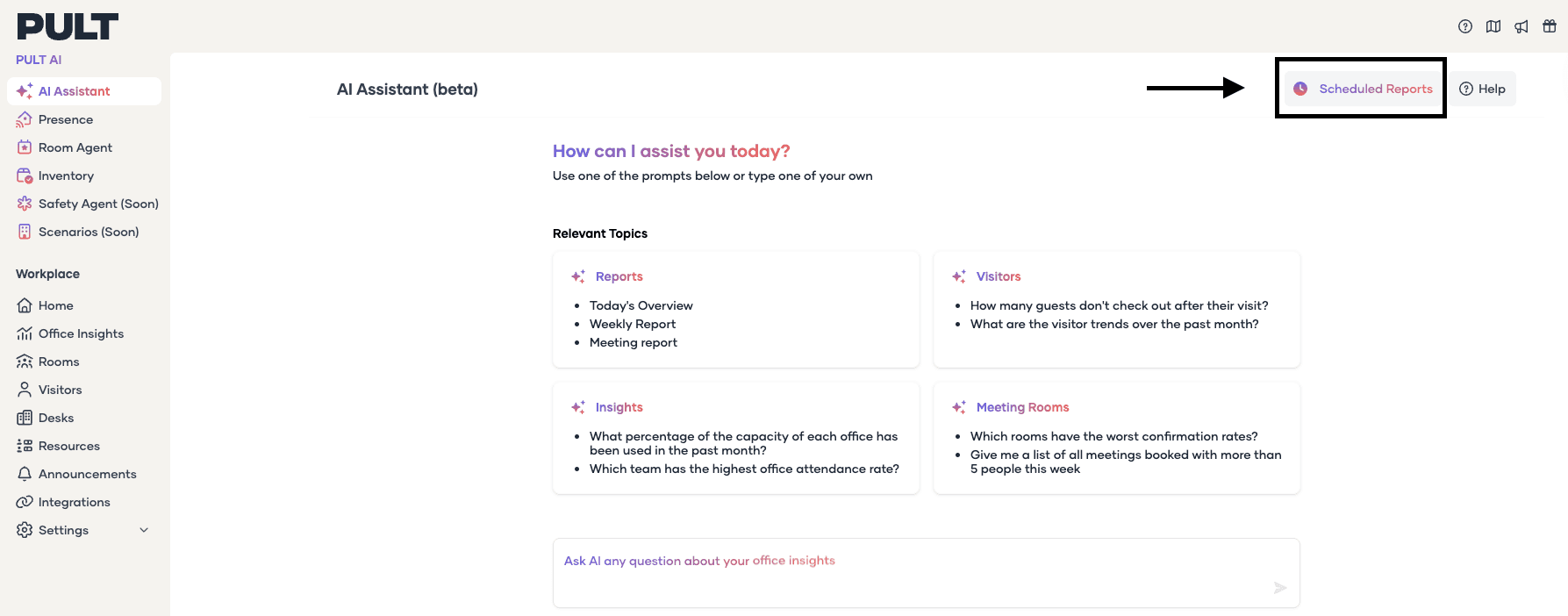Click the Reports card heading

619,276
